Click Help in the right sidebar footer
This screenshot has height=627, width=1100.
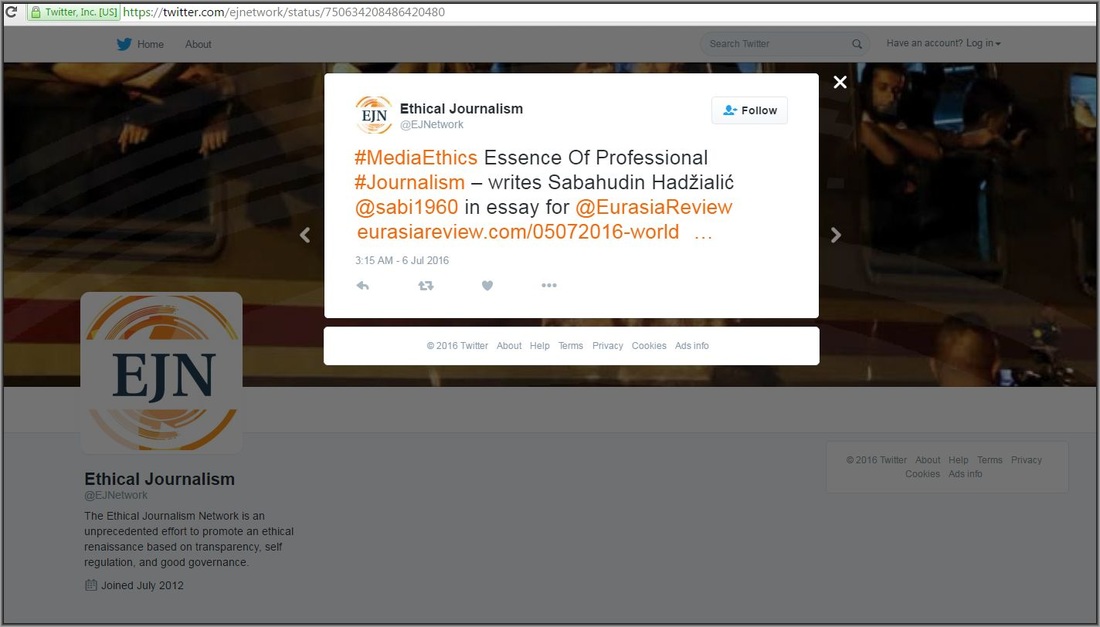point(958,460)
